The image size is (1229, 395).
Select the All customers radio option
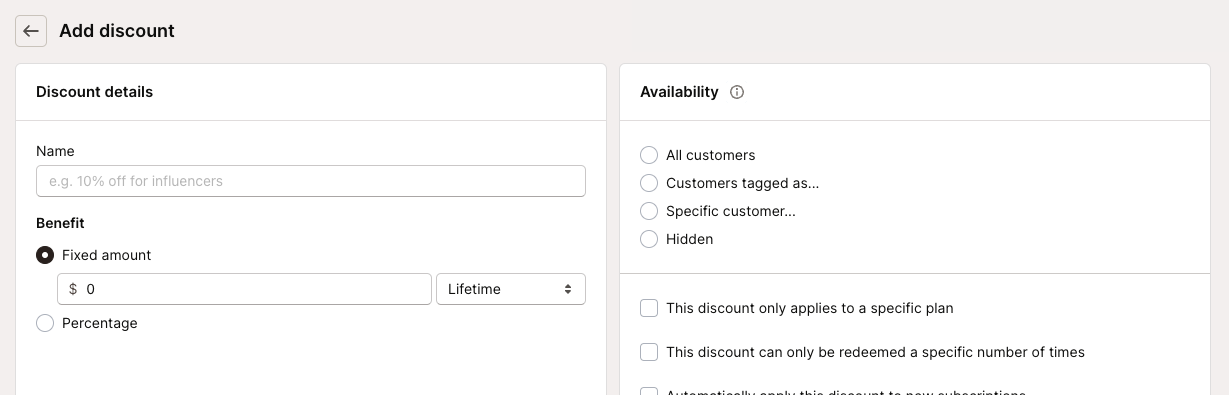coord(649,155)
